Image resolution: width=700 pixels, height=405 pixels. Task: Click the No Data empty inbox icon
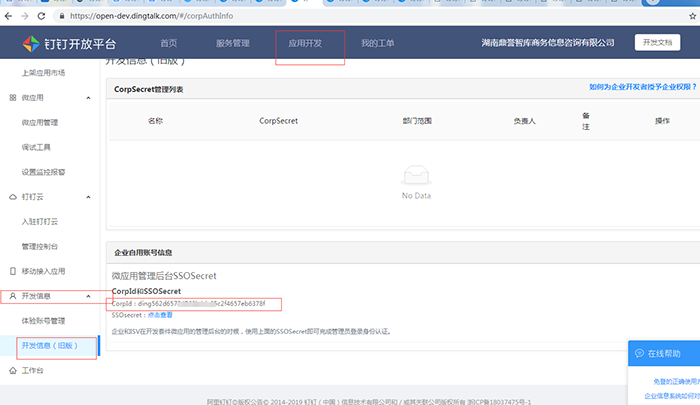[416, 175]
